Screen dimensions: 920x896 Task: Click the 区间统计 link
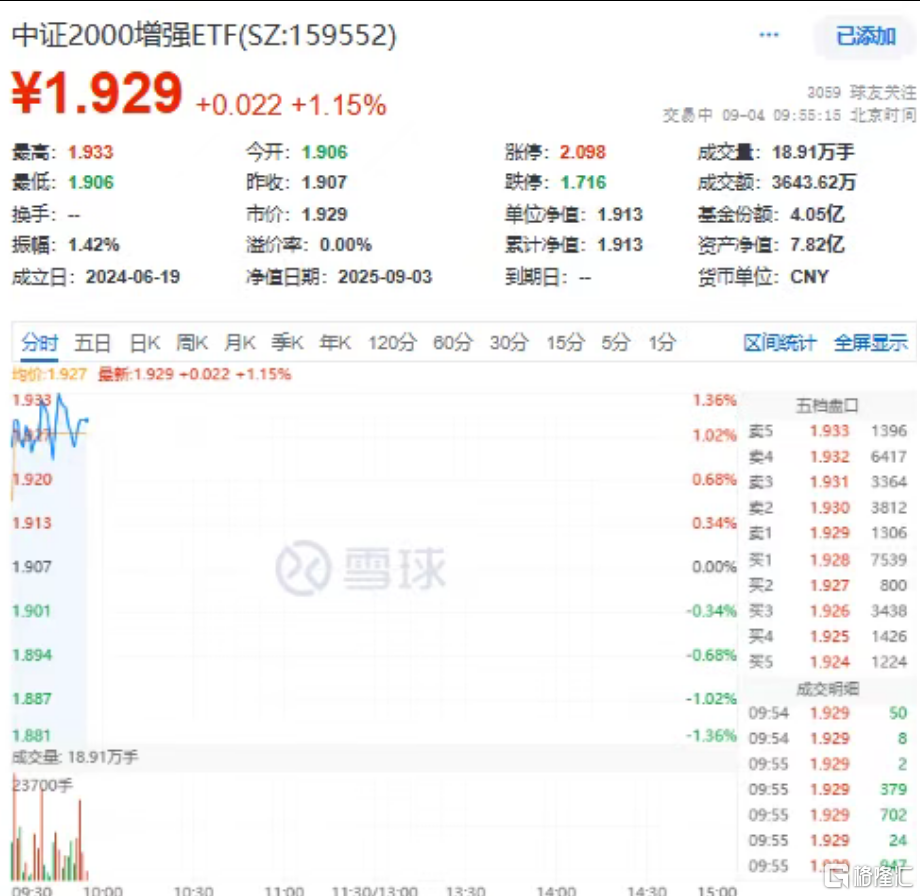click(x=779, y=343)
